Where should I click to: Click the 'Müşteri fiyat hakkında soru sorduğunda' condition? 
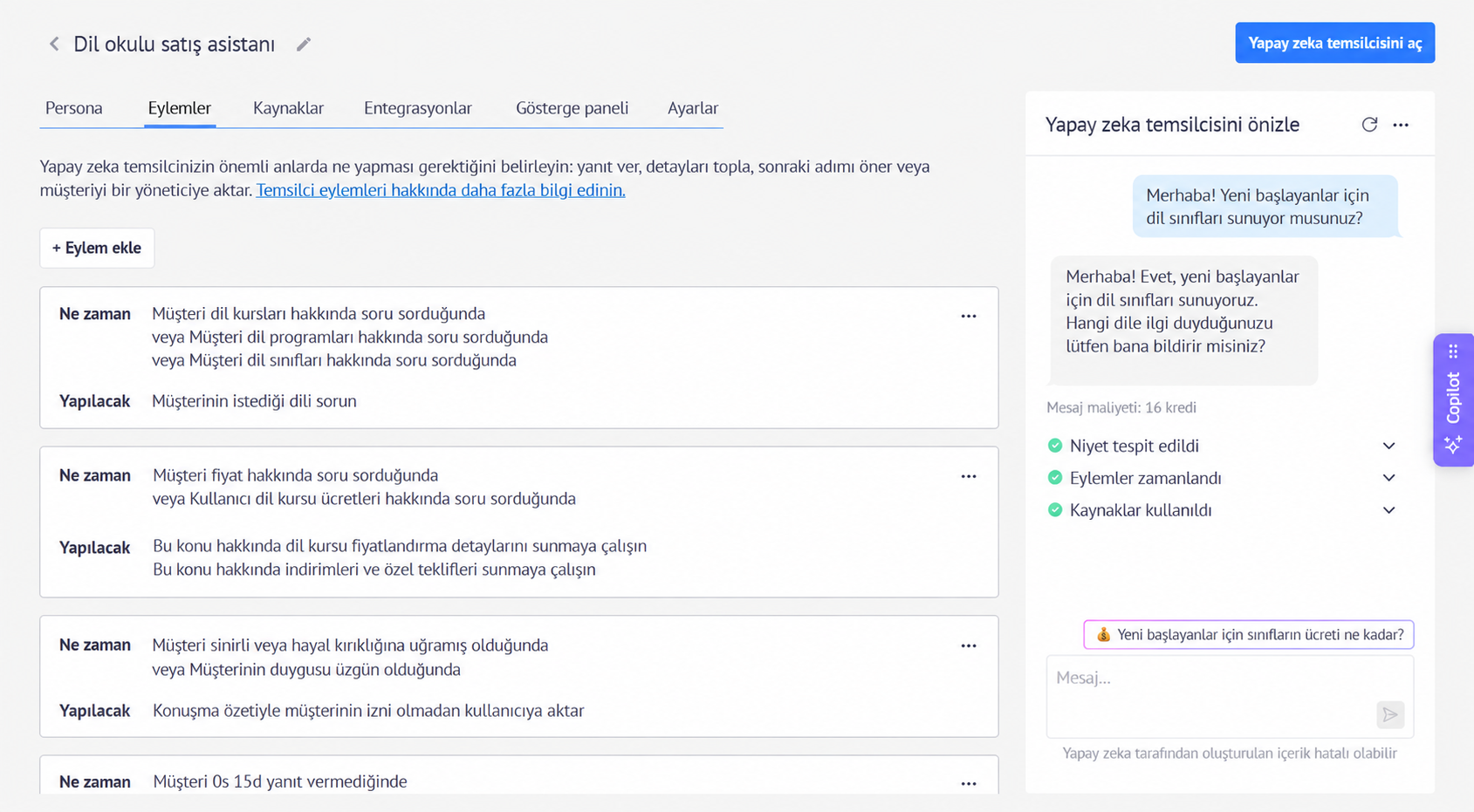(x=295, y=475)
